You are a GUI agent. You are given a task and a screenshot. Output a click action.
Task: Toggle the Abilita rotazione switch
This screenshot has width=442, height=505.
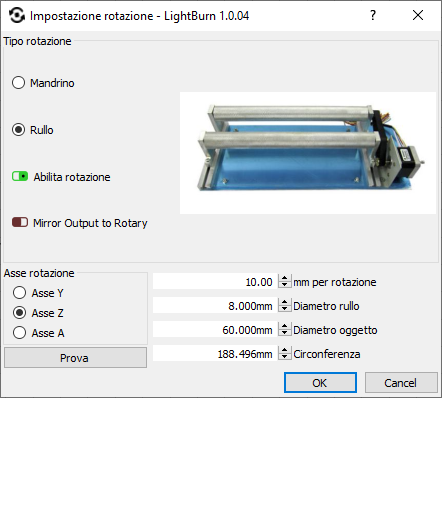tap(20, 176)
